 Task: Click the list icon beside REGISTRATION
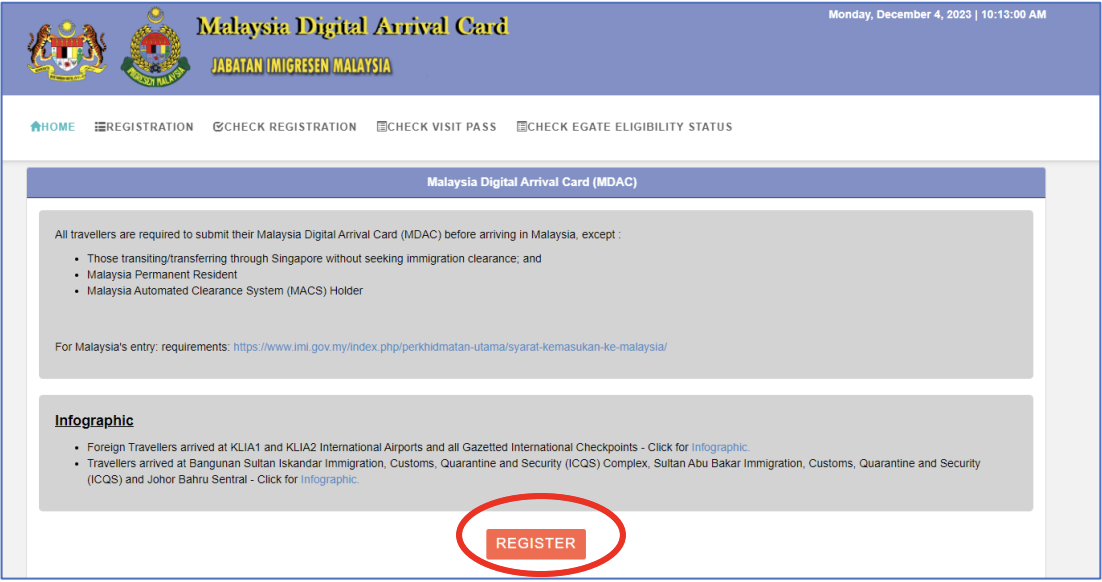coord(100,127)
